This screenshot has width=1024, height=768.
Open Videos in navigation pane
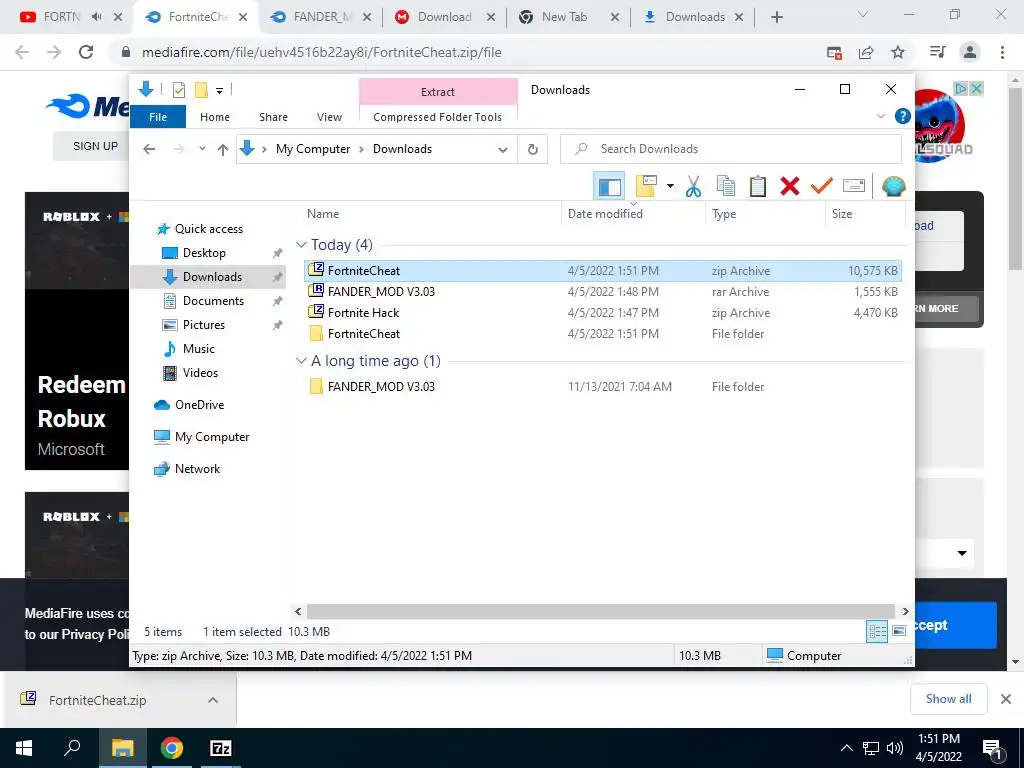(200, 373)
